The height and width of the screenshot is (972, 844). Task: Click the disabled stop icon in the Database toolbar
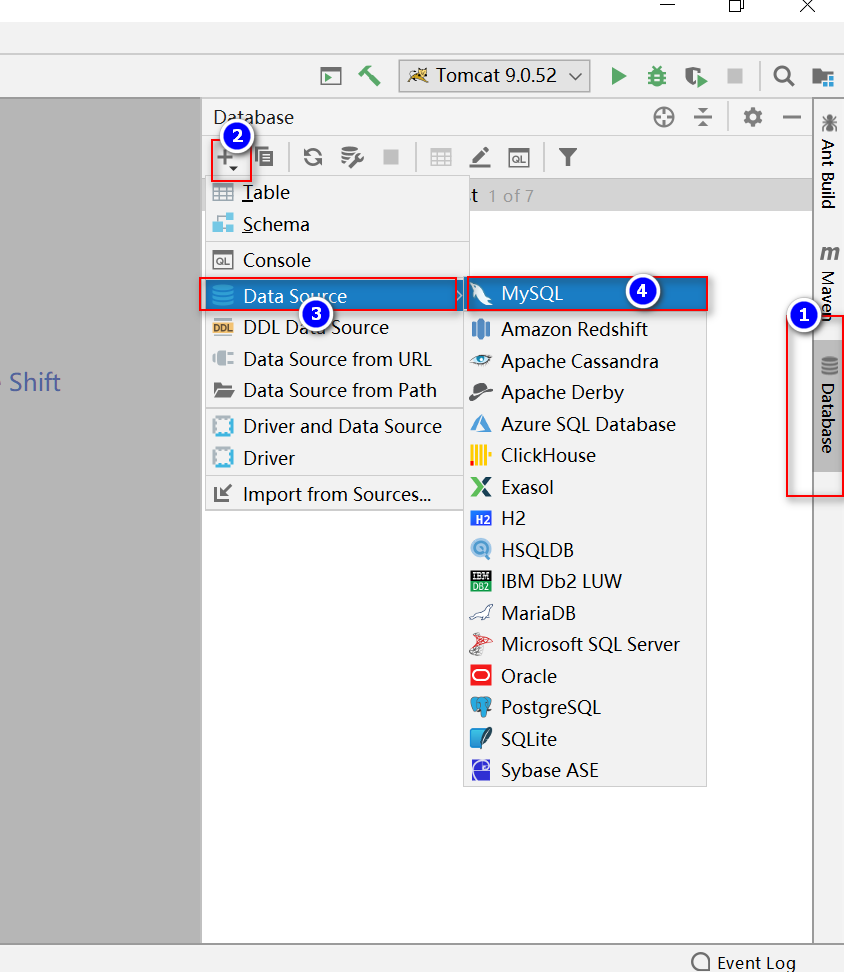(x=391, y=157)
